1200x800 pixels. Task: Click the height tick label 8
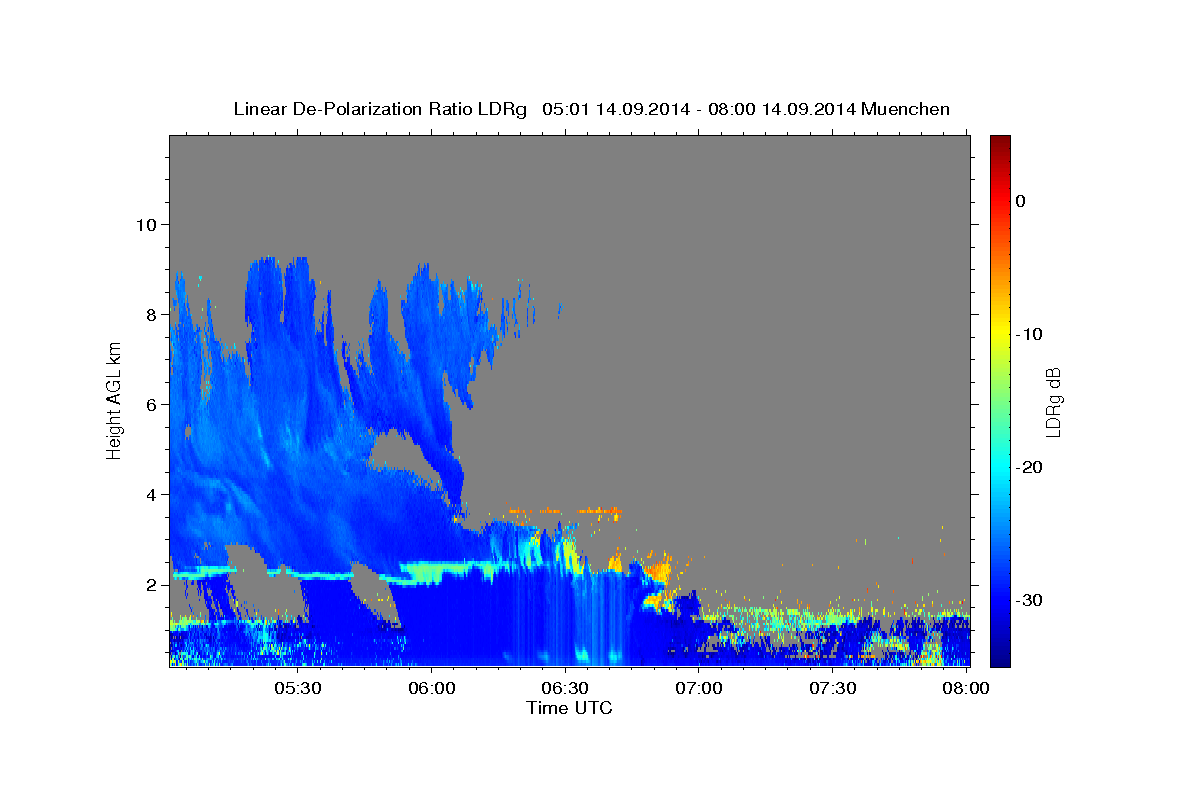pos(149,314)
